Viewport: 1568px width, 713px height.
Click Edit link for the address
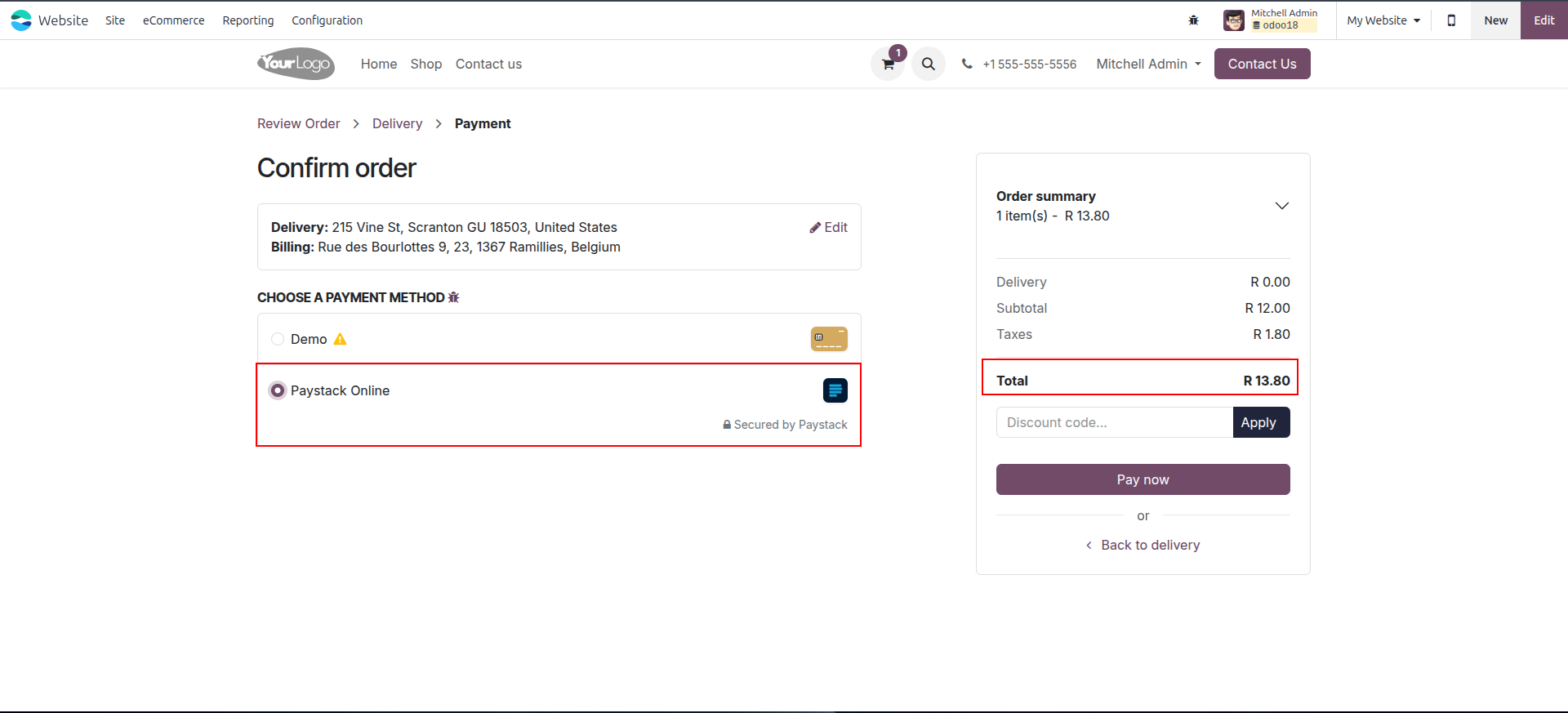(x=829, y=227)
